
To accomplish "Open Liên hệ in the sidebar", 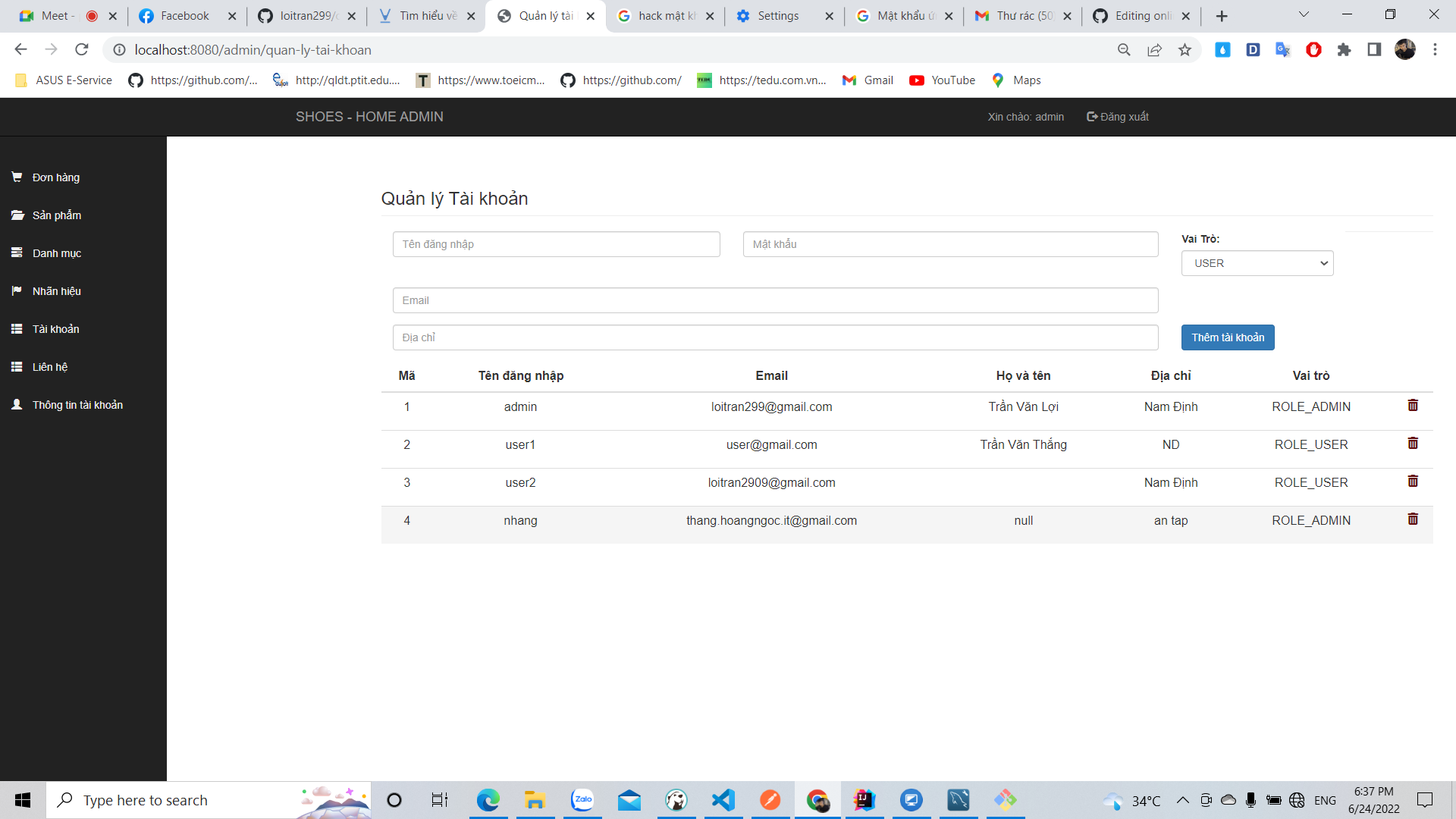I will (x=17, y=366).
